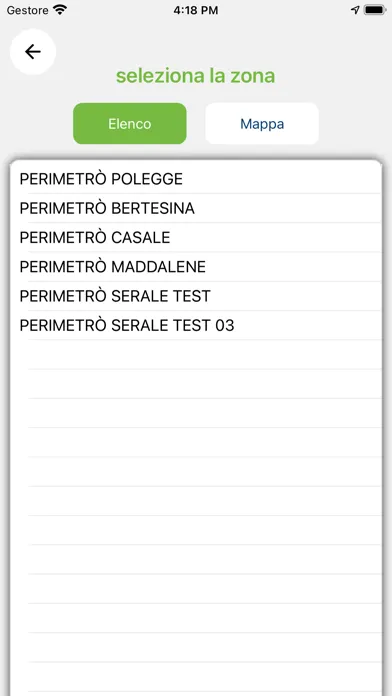This screenshot has height=696, width=392.
Task: Select zone PERIMETRÒ BERTESINA
Action: 196,208
